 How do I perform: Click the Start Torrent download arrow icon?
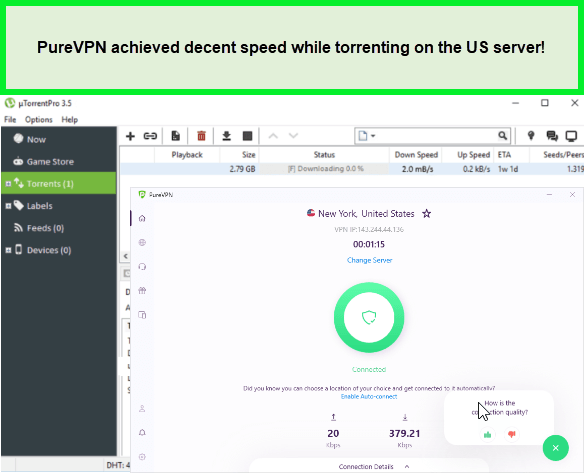[226, 136]
